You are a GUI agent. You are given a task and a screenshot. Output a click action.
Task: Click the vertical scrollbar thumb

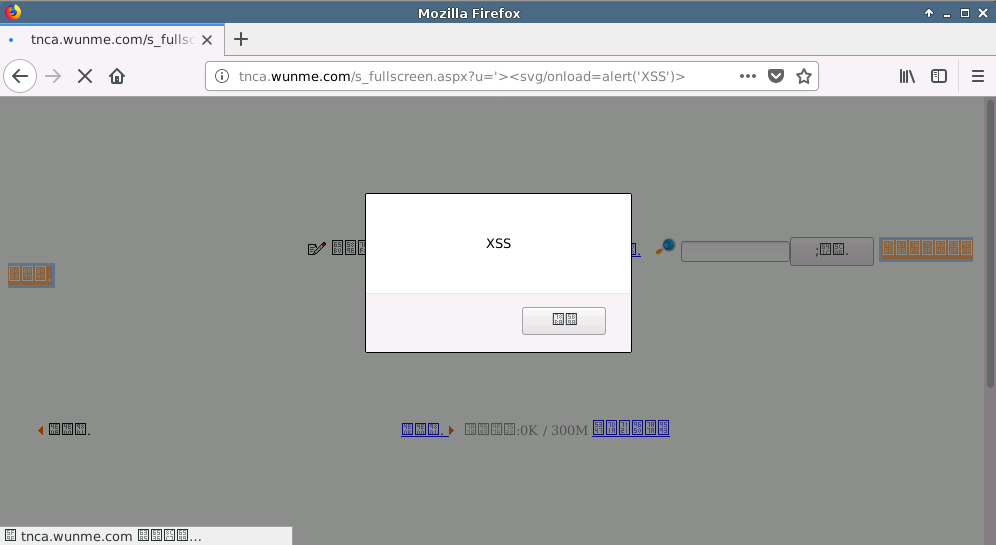(x=990, y=243)
